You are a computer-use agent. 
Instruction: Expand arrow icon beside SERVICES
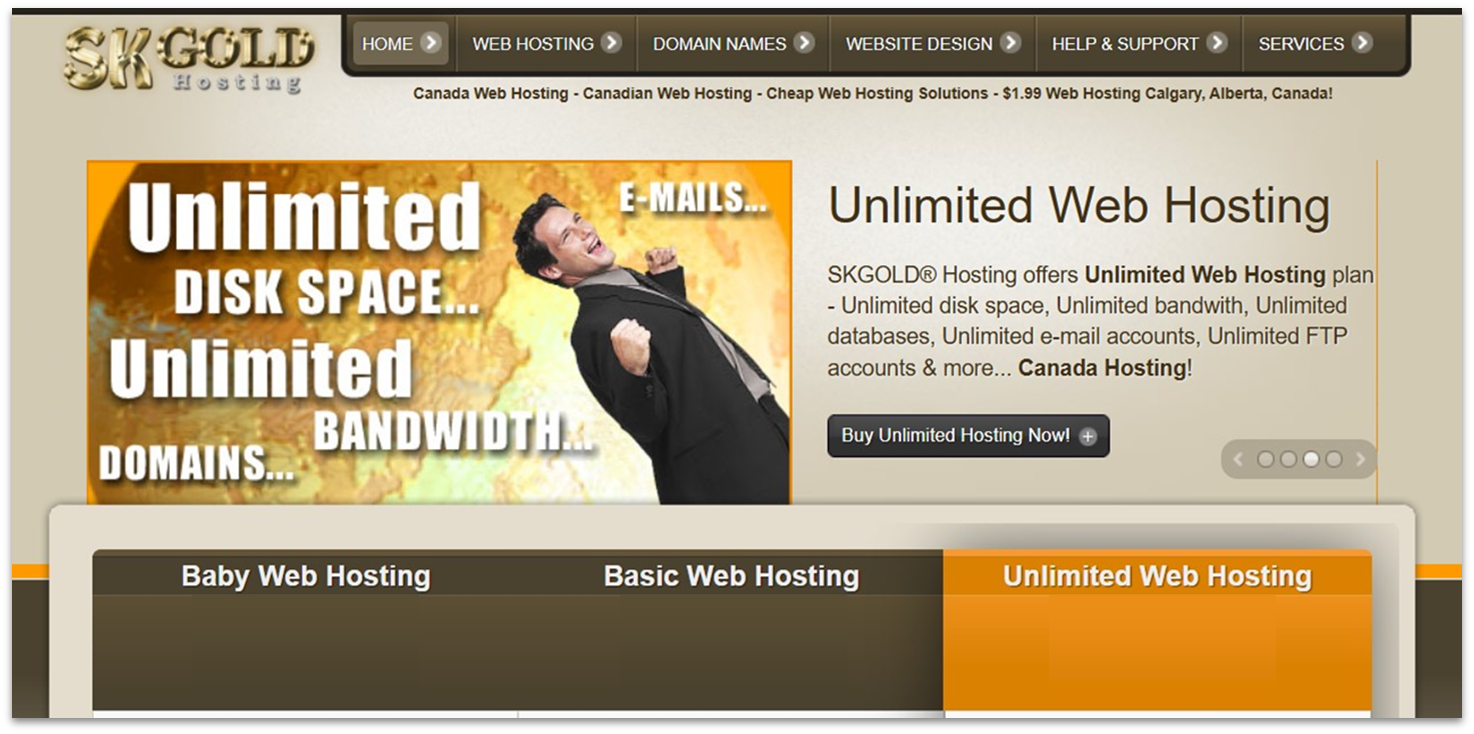point(1362,42)
